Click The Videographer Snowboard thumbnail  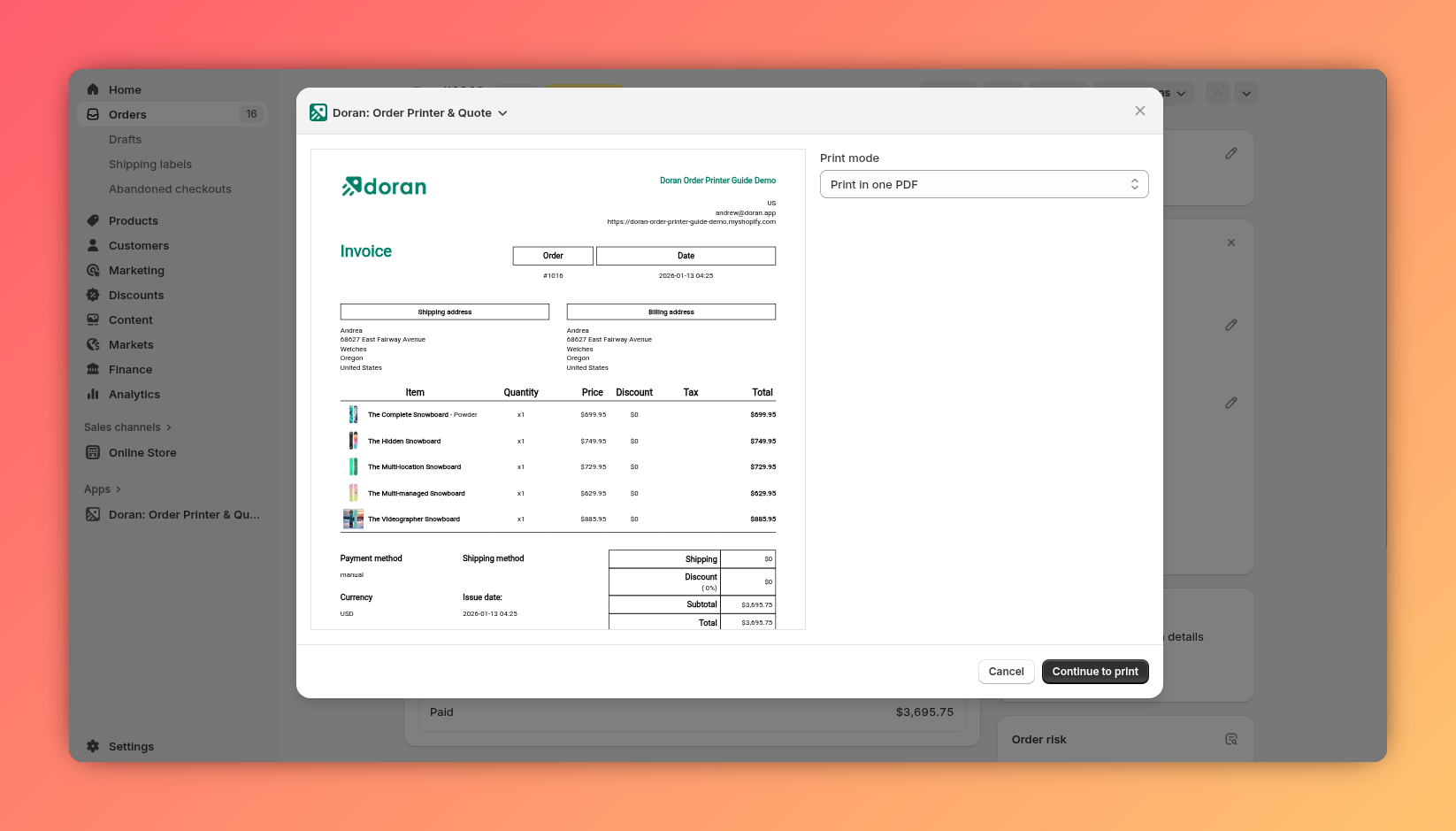point(353,519)
